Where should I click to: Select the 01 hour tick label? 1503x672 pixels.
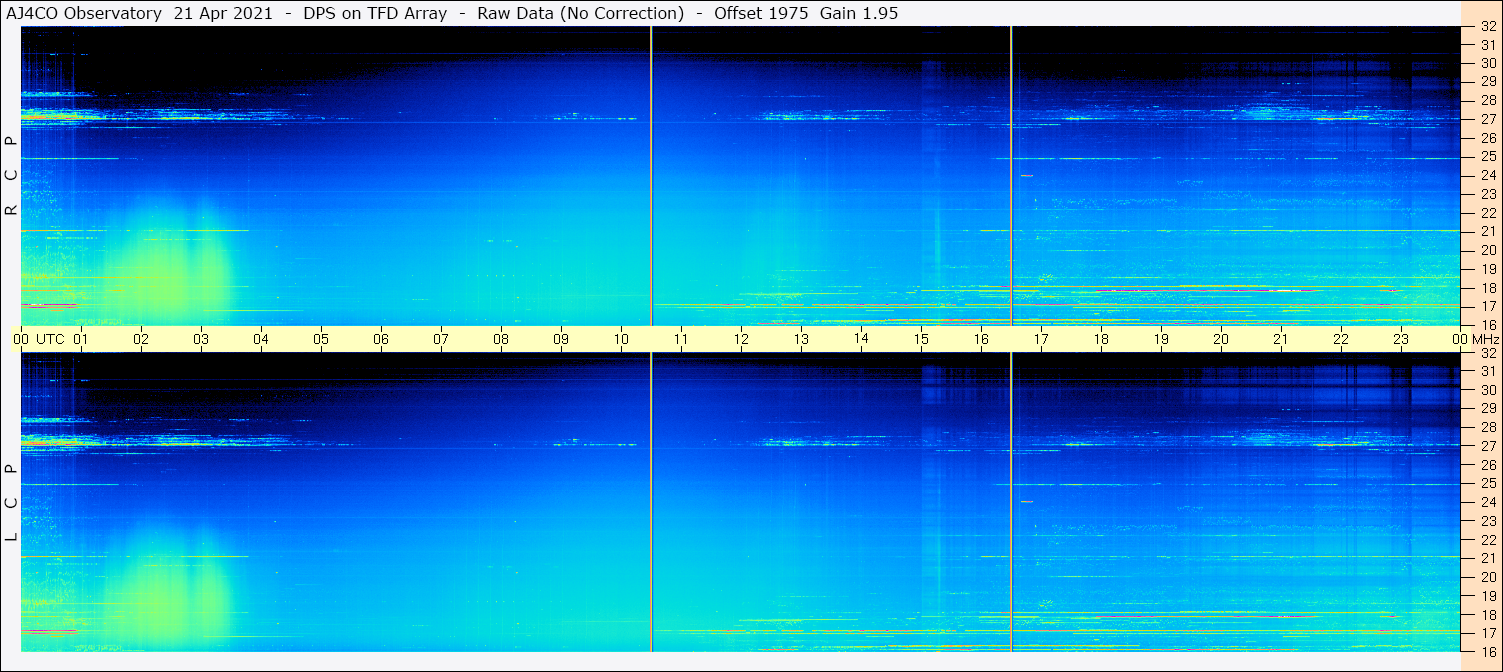[81, 339]
